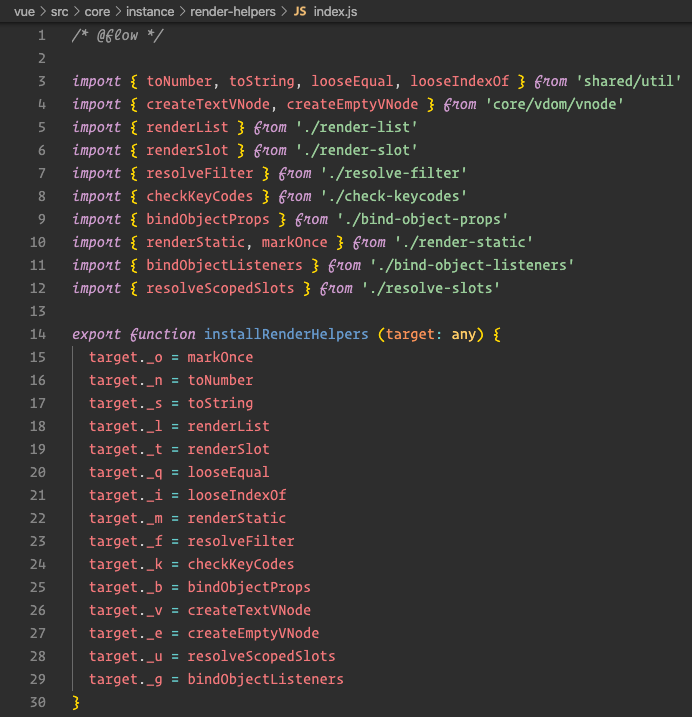This screenshot has width=692, height=717.
Task: Click 'createEmptyVNode' on line 27
Action: coord(253,633)
